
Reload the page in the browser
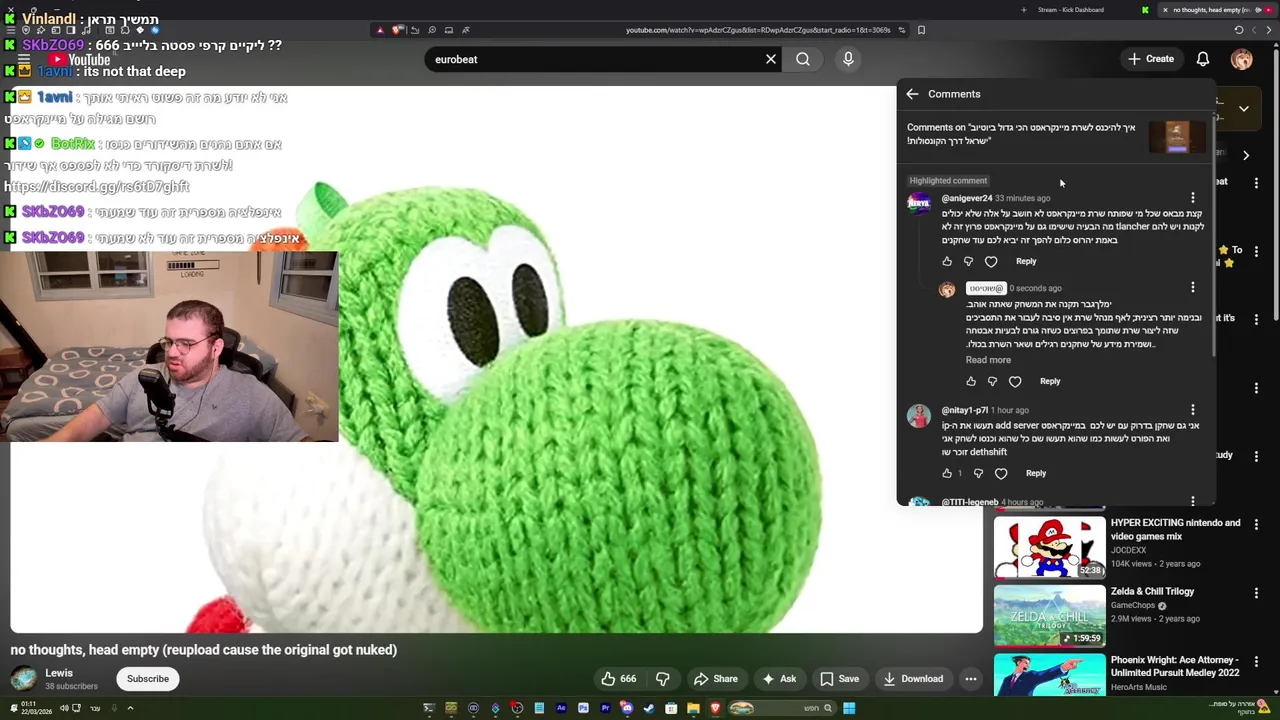pos(1238,30)
